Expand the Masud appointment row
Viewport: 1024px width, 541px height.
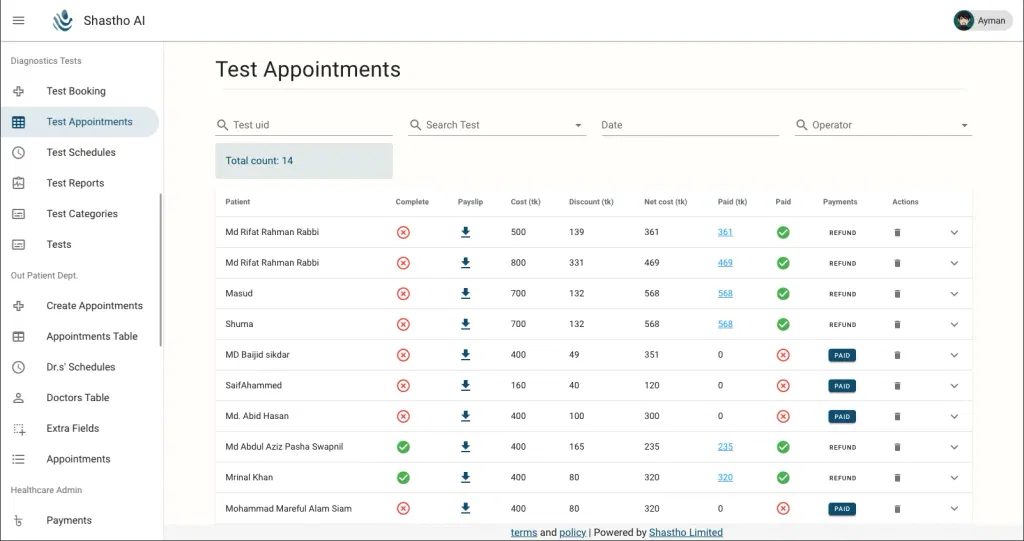pos(954,294)
